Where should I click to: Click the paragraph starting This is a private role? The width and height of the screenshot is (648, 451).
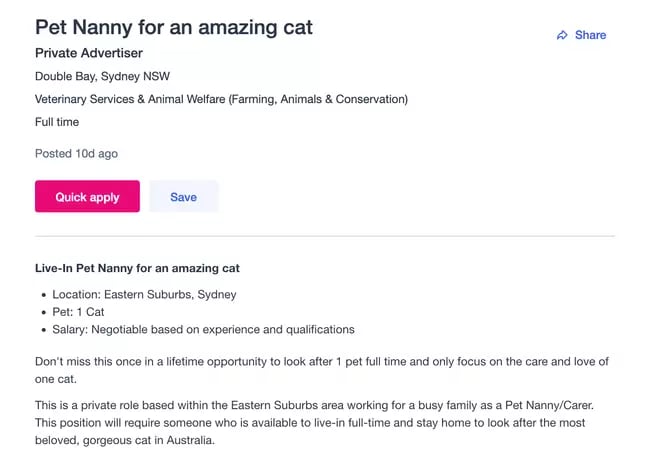pyautogui.click(x=321, y=423)
